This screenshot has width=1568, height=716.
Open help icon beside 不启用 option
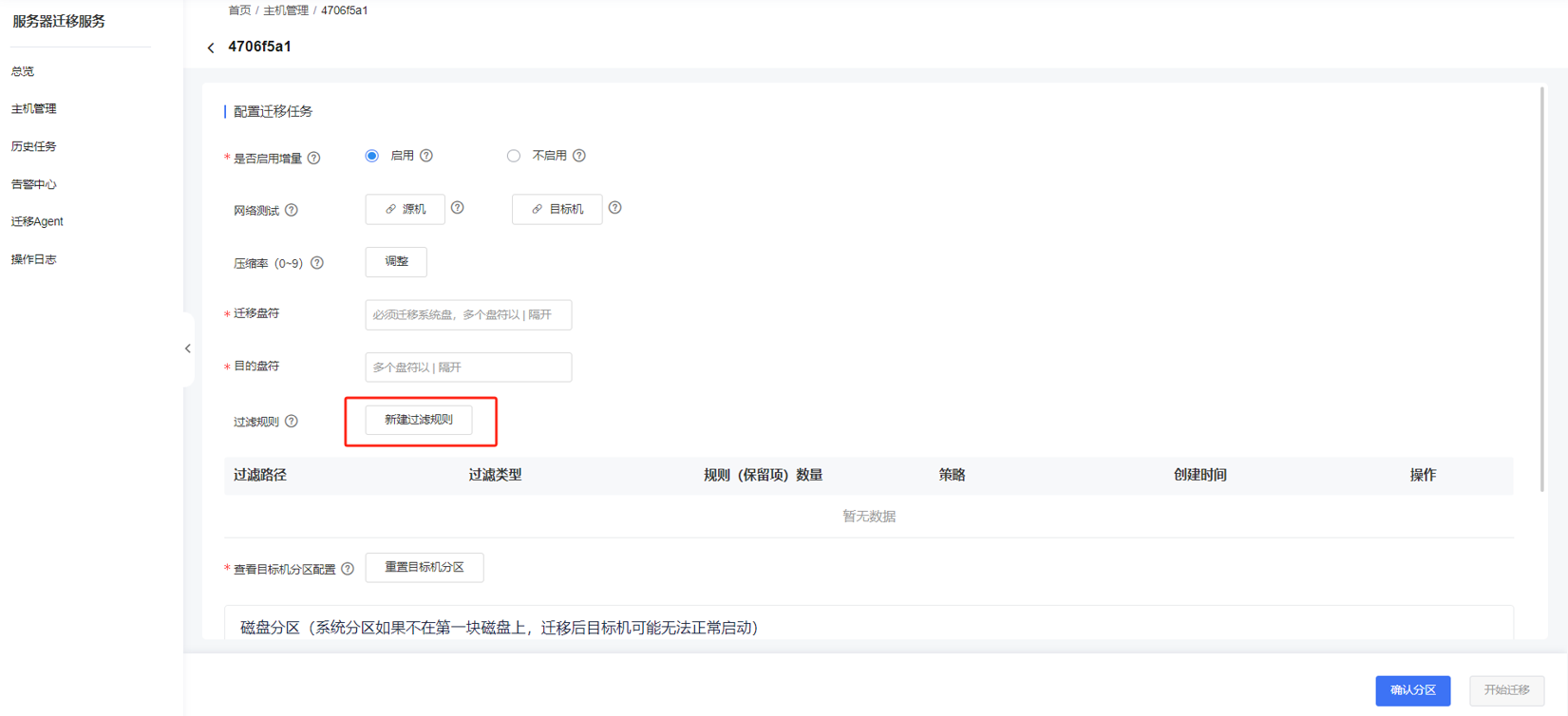pyautogui.click(x=579, y=156)
